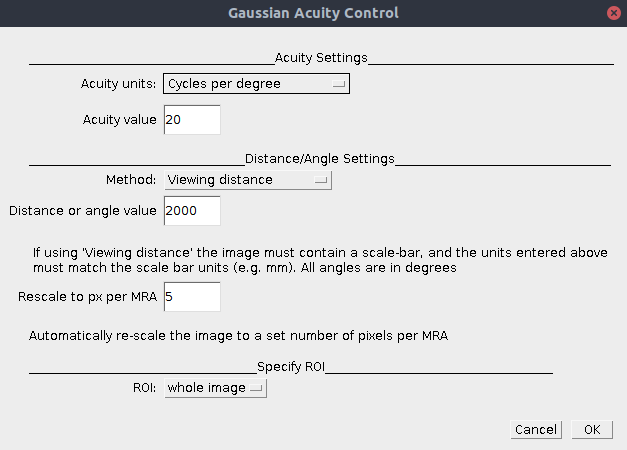The image size is (627, 450).
Task: Expand the ROI whole image dropdown
Action: (216, 388)
